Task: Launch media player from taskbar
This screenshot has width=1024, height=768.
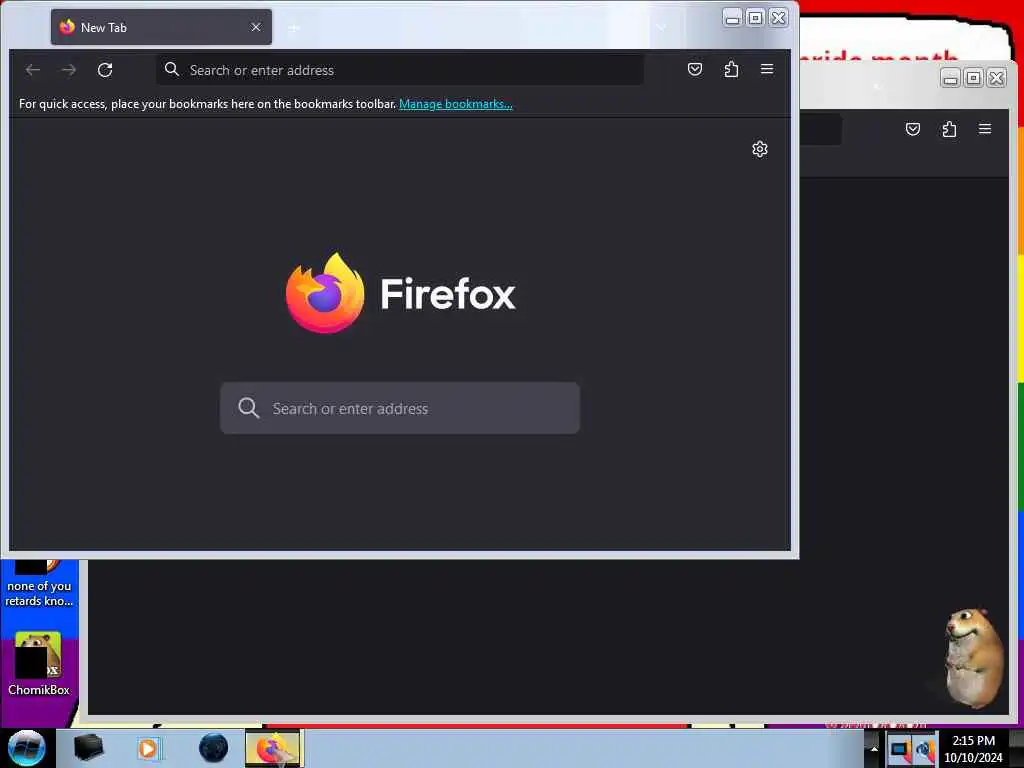Action: (x=148, y=748)
